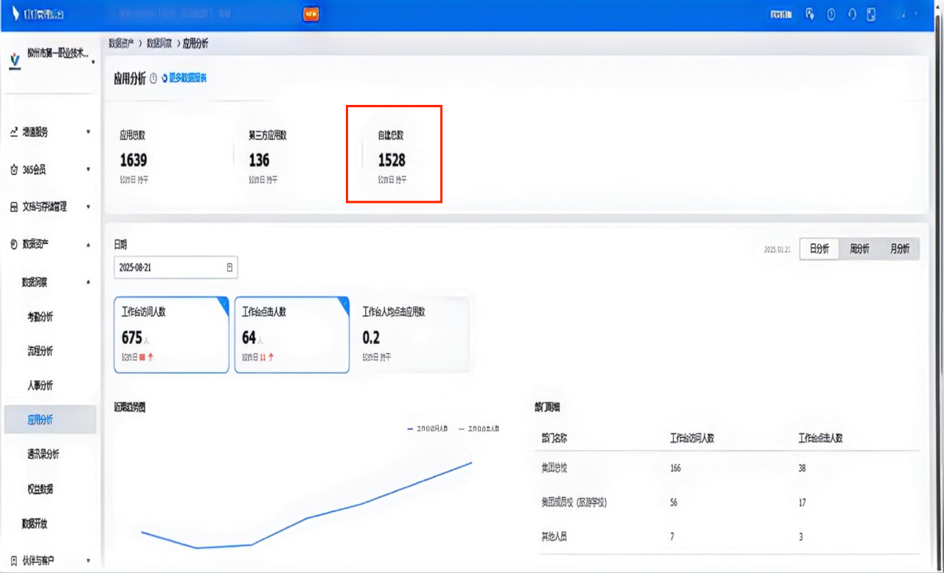Click the info icon next to 应用分析 title
Viewport: 944px width, 573px height.
coord(154,78)
